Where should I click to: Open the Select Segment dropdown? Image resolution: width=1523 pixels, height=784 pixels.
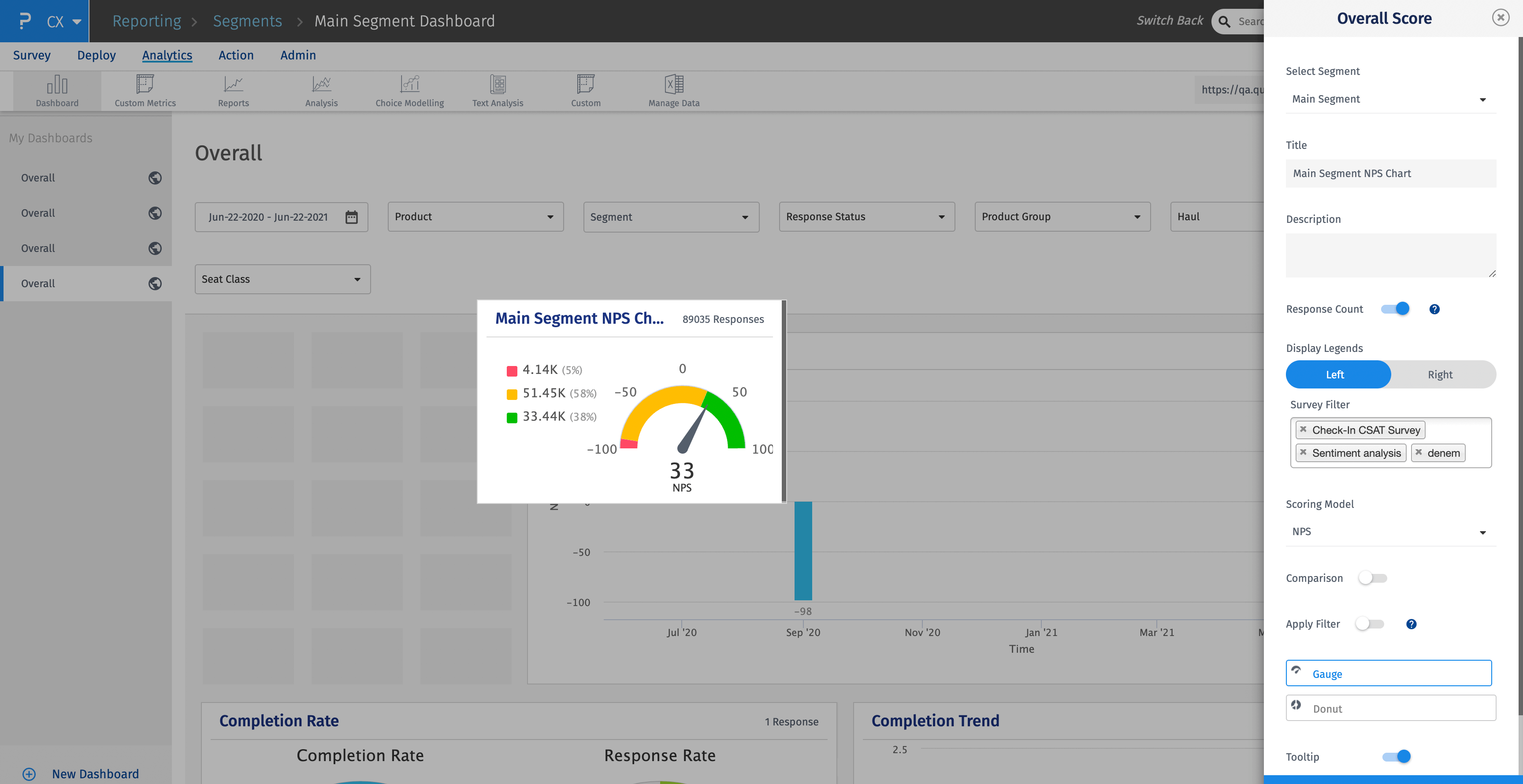pos(1389,99)
